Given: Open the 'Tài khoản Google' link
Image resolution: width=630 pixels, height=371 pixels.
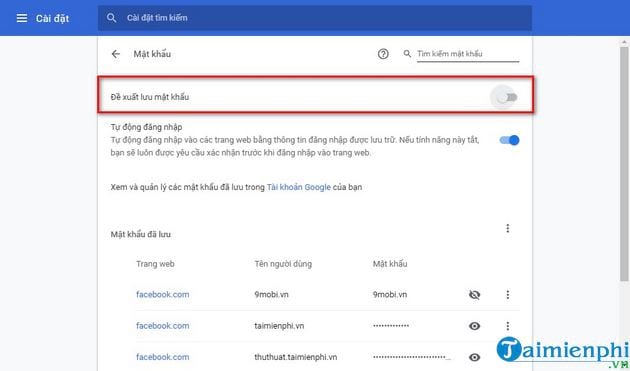Looking at the screenshot, I should 299,187.
